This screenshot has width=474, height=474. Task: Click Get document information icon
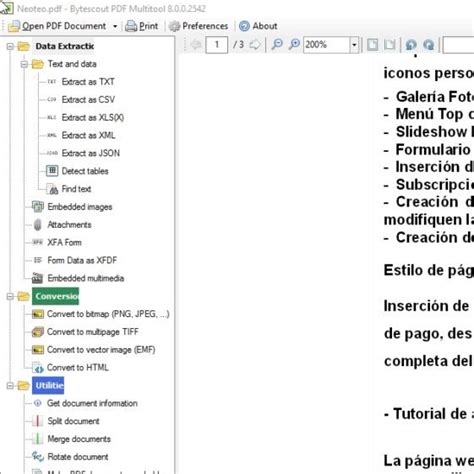coord(38,403)
